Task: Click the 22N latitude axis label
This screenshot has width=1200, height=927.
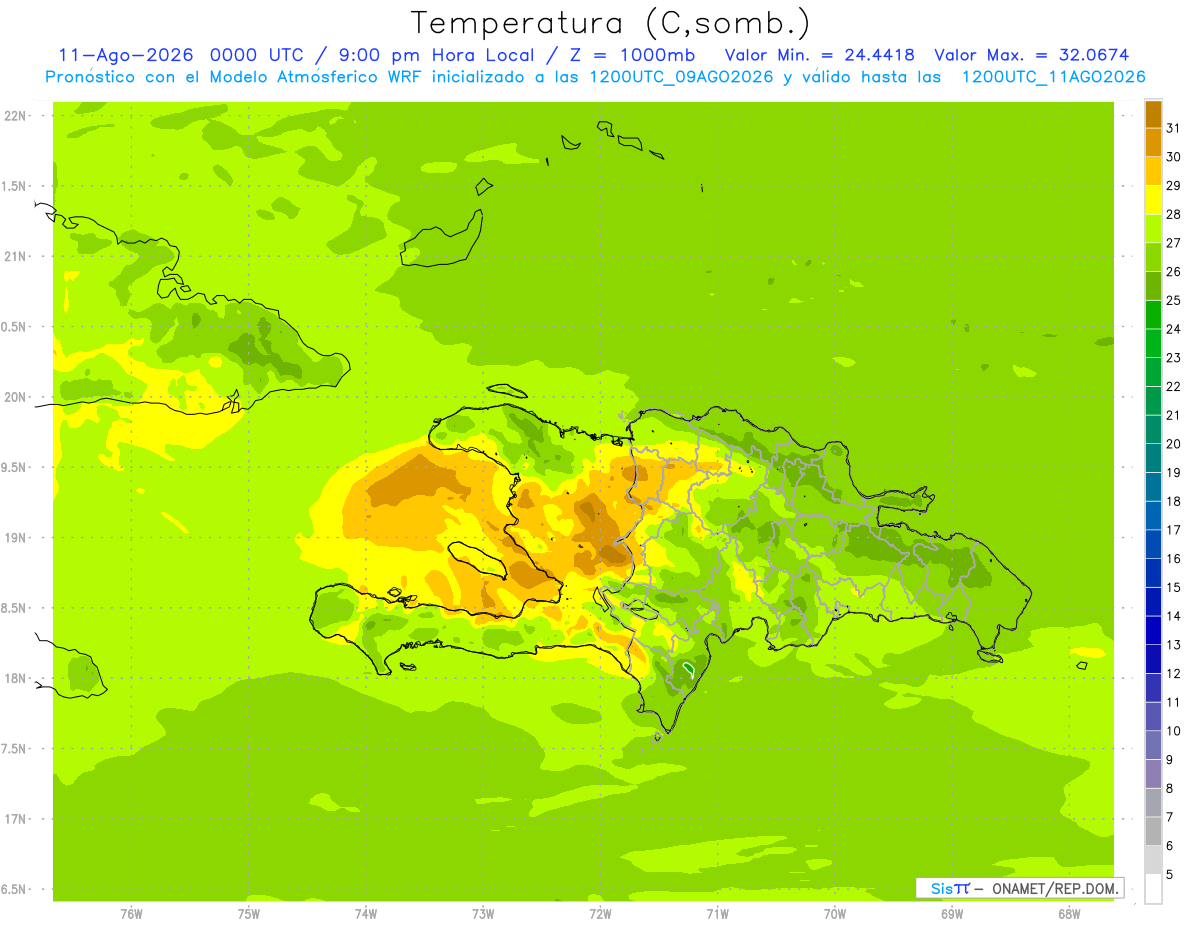Action: tap(16, 115)
